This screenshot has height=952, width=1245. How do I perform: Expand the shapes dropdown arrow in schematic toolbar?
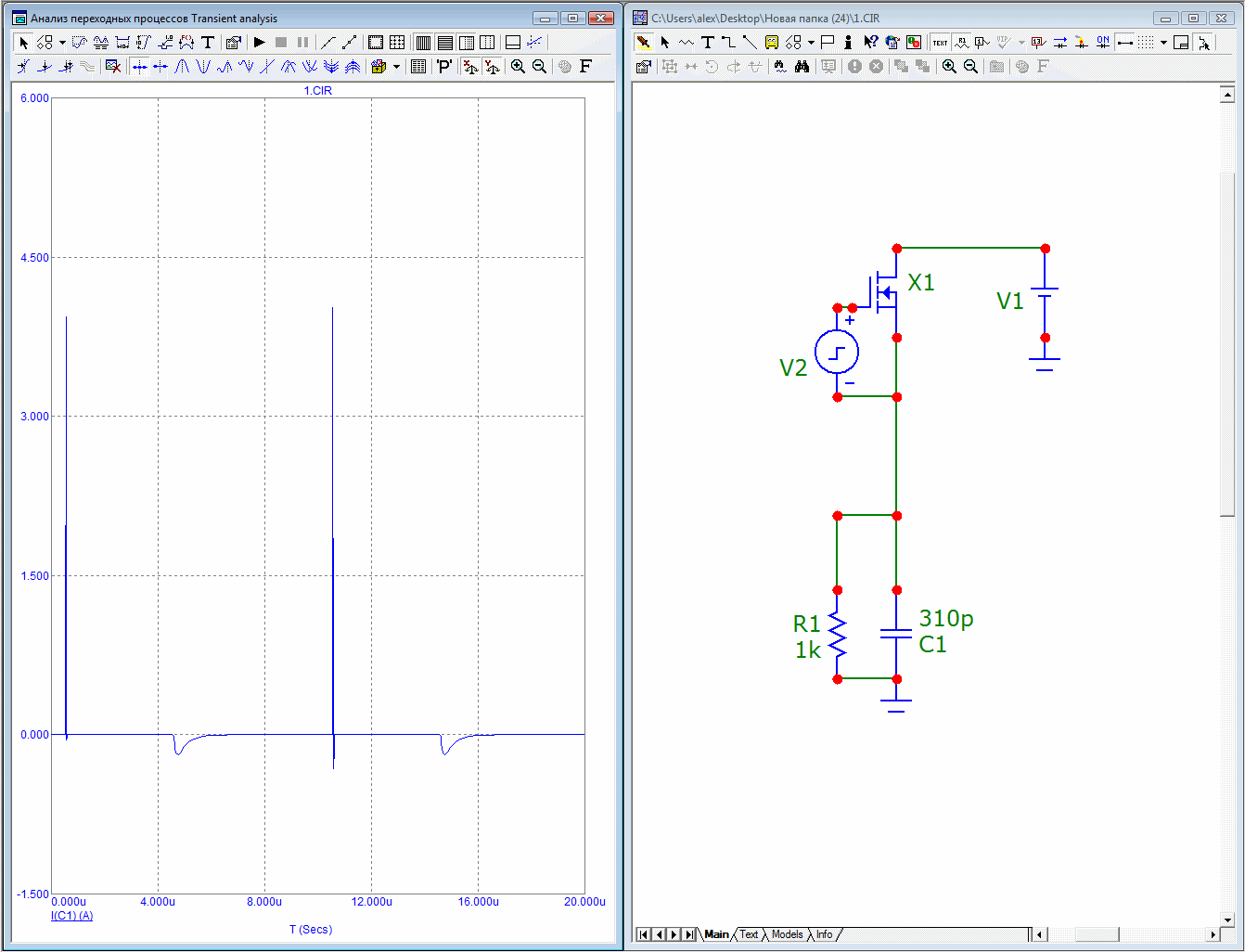click(x=811, y=43)
